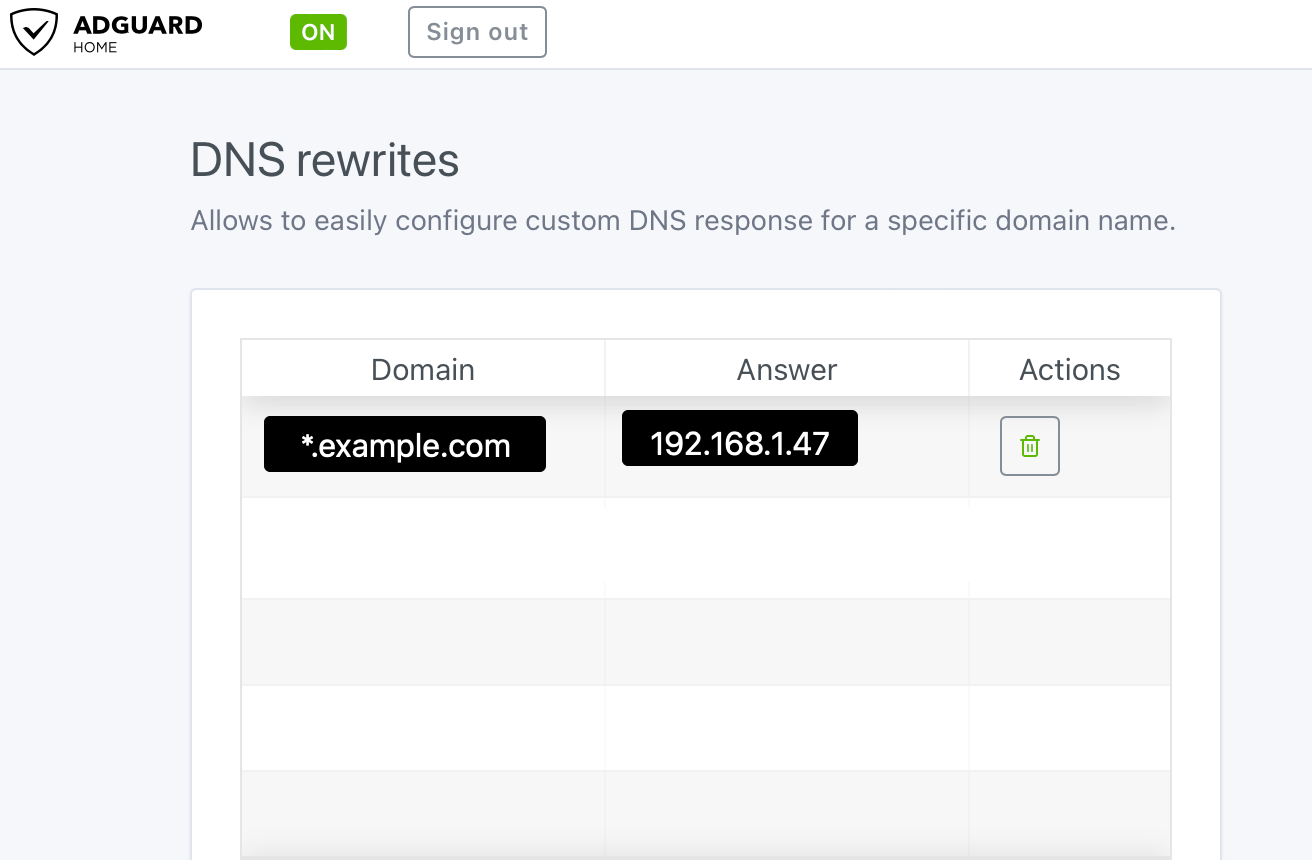
Task: Click the AdGuard HOME brand text
Action: (135, 32)
